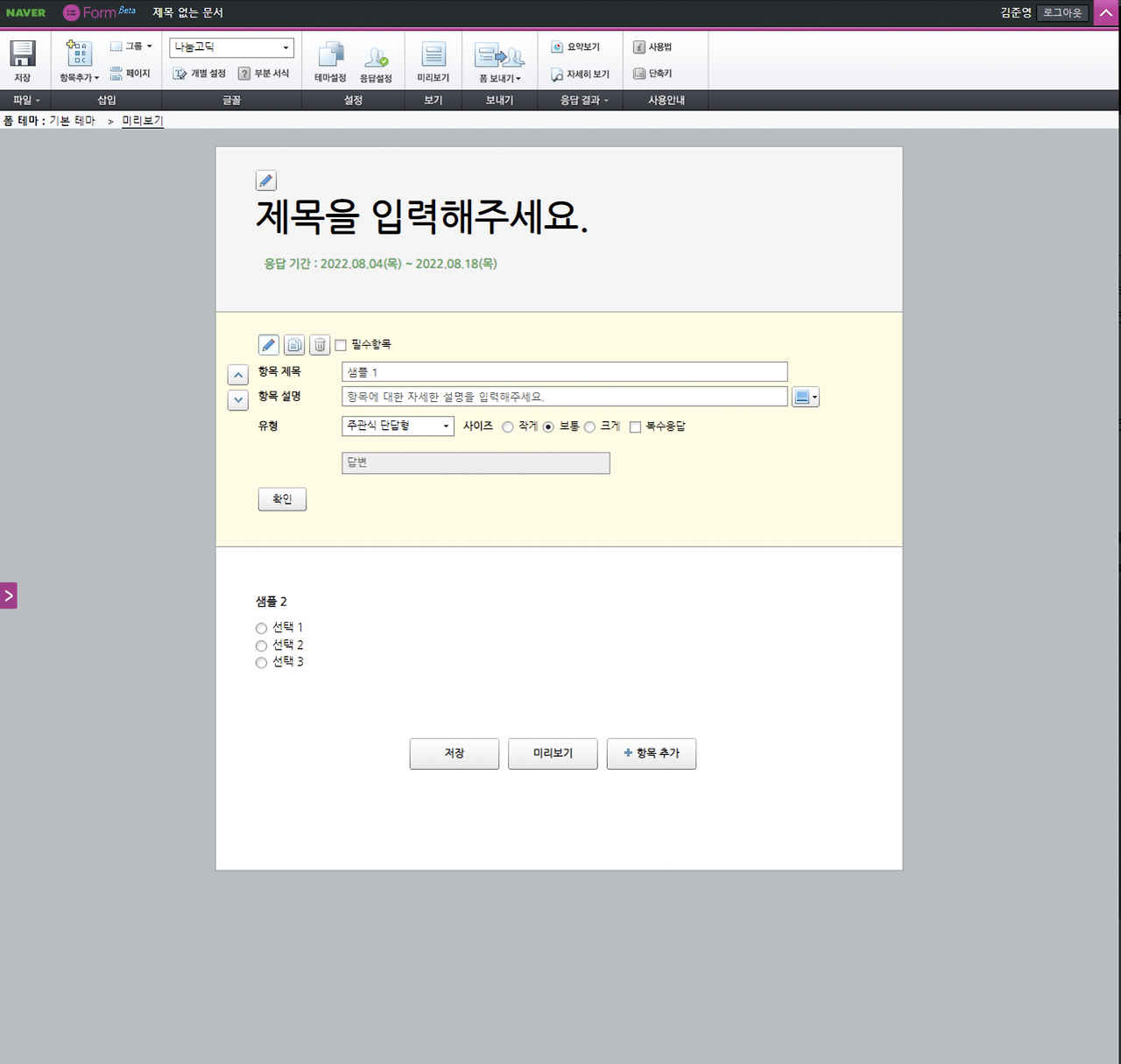Select the 저장 save icon

[22, 58]
